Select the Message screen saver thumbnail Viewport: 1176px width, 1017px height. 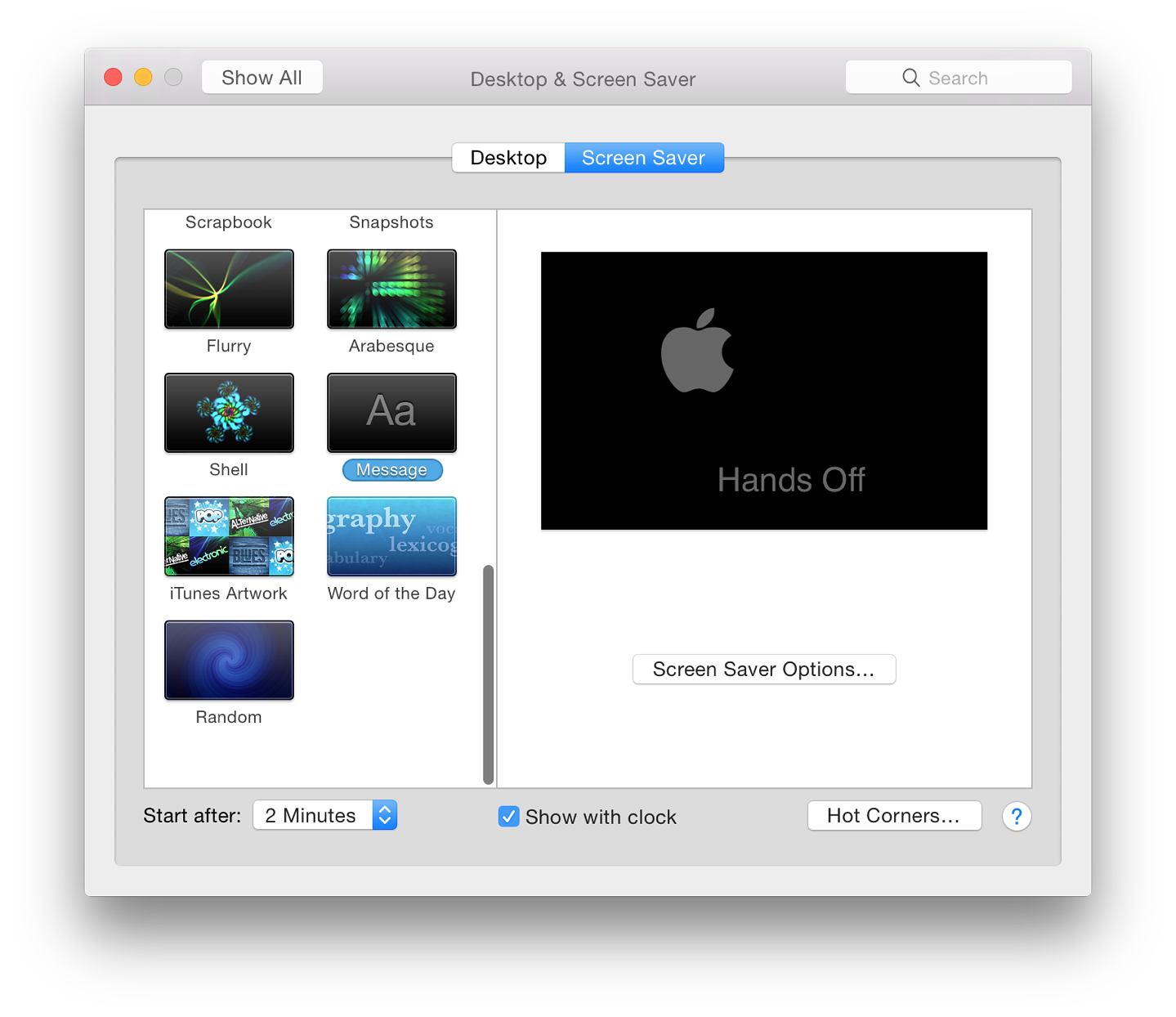tap(391, 412)
